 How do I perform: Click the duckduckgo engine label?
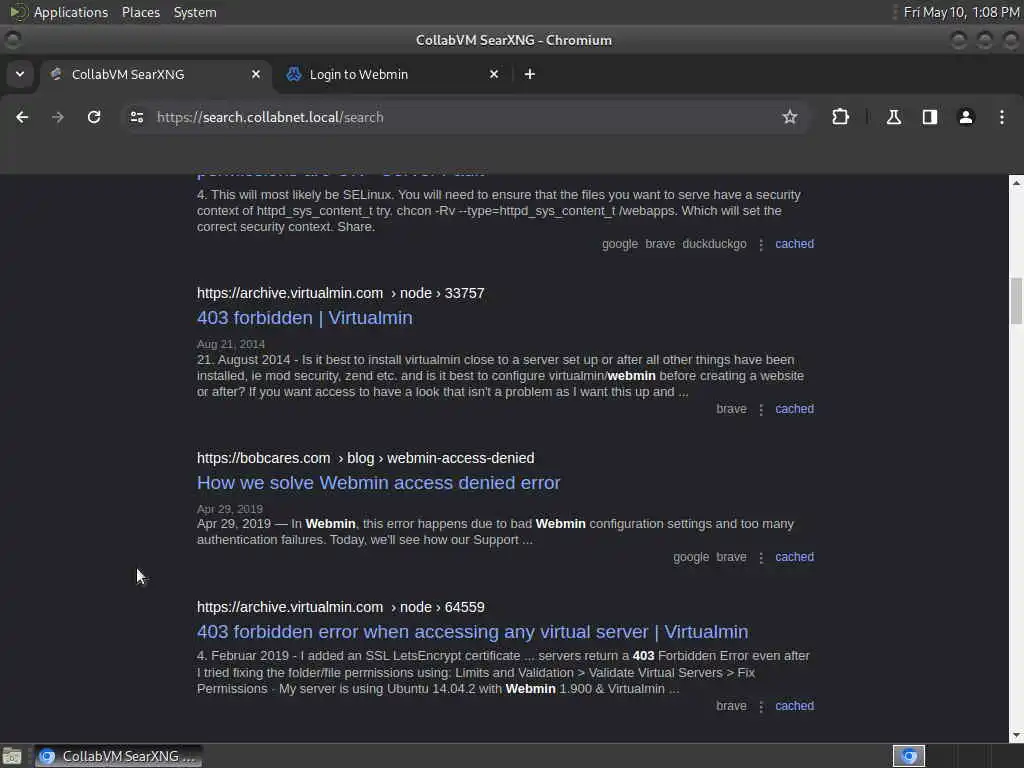point(714,244)
